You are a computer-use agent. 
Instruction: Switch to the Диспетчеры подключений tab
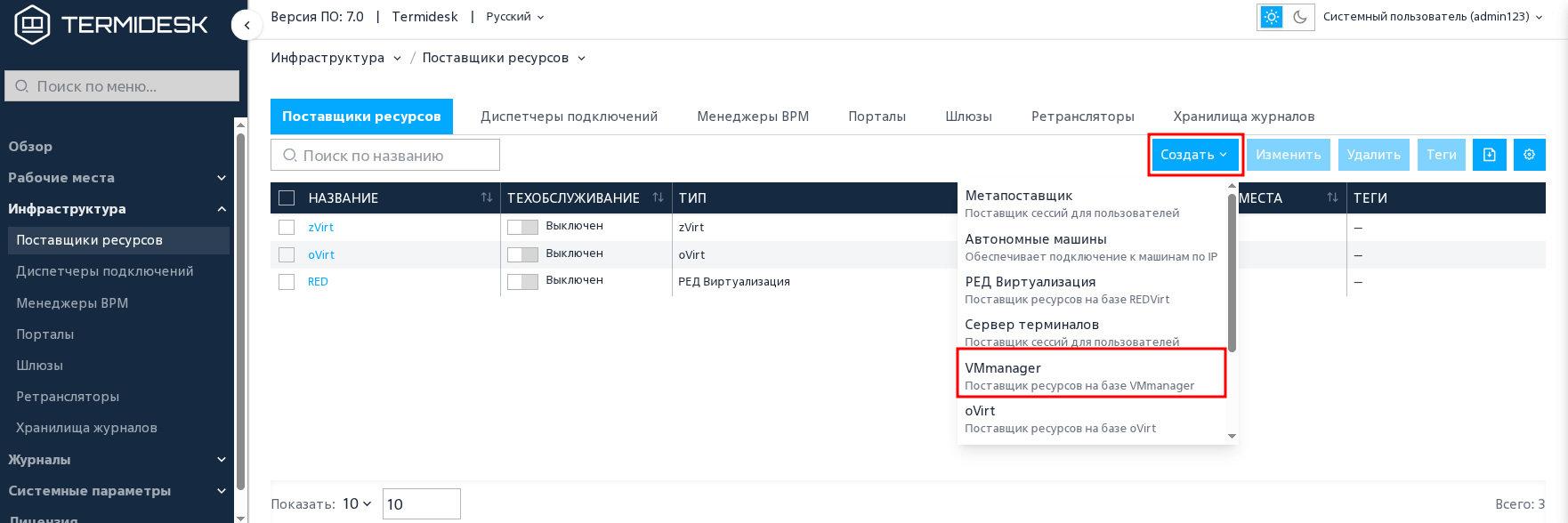(570, 117)
